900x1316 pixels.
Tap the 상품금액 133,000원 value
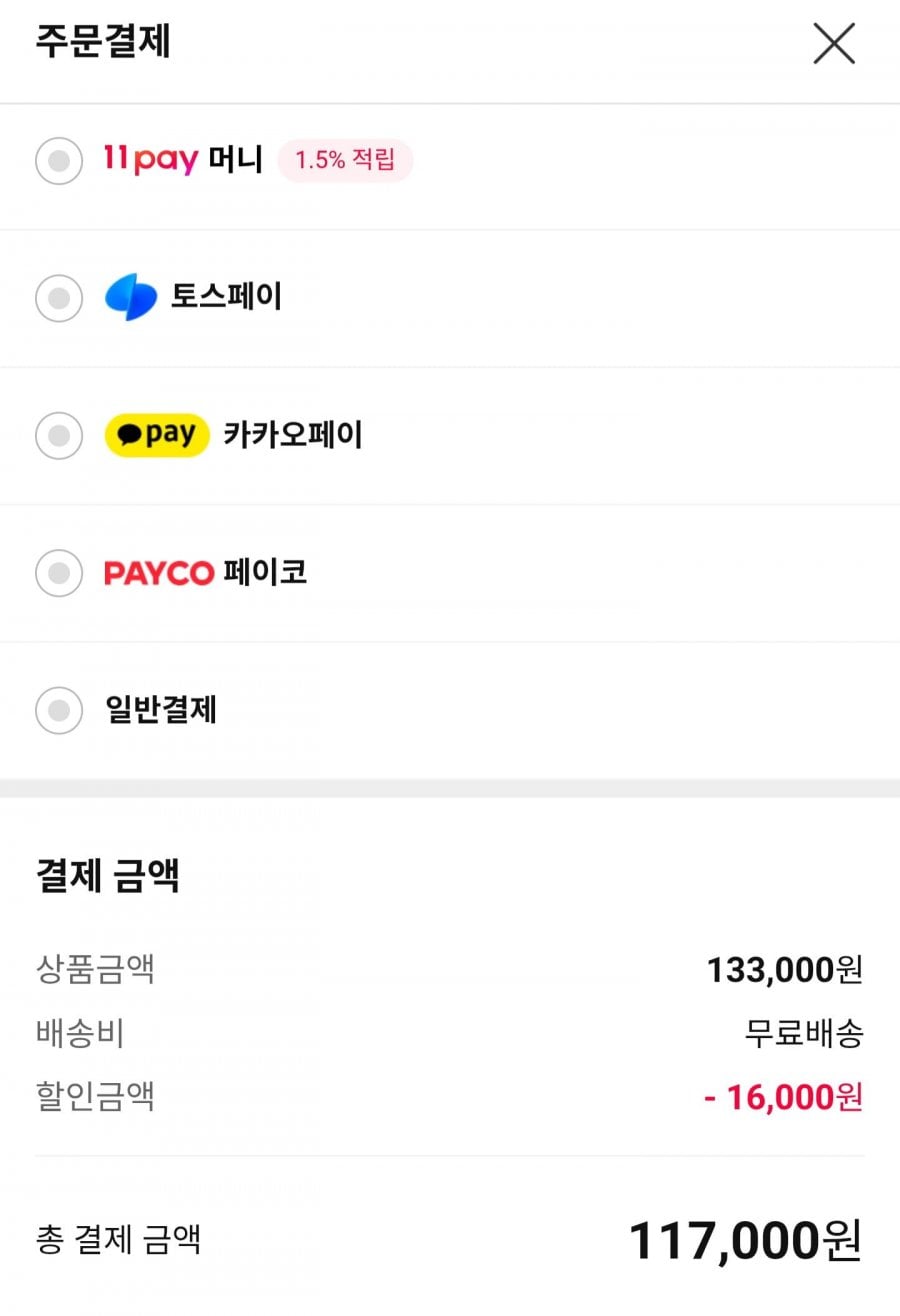785,969
